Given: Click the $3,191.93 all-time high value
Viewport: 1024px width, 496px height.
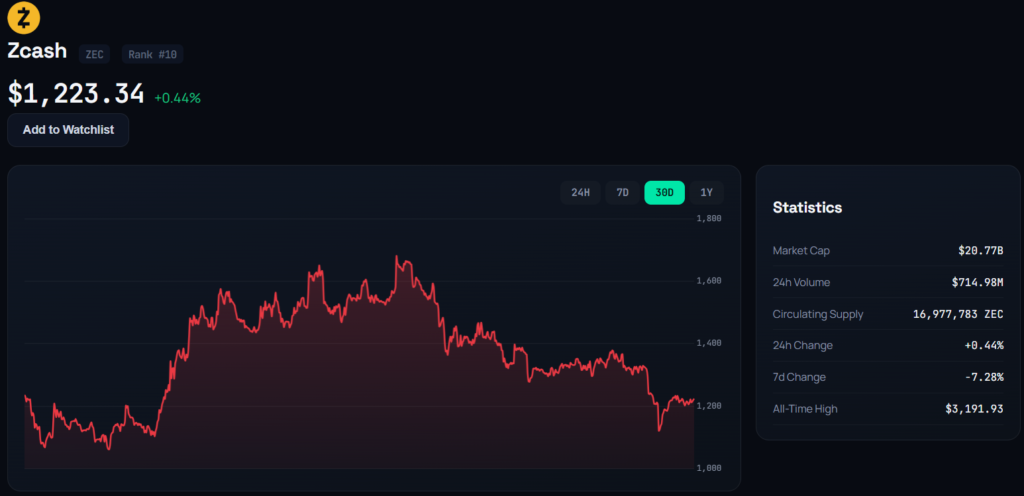Looking at the screenshot, I should (x=974, y=409).
